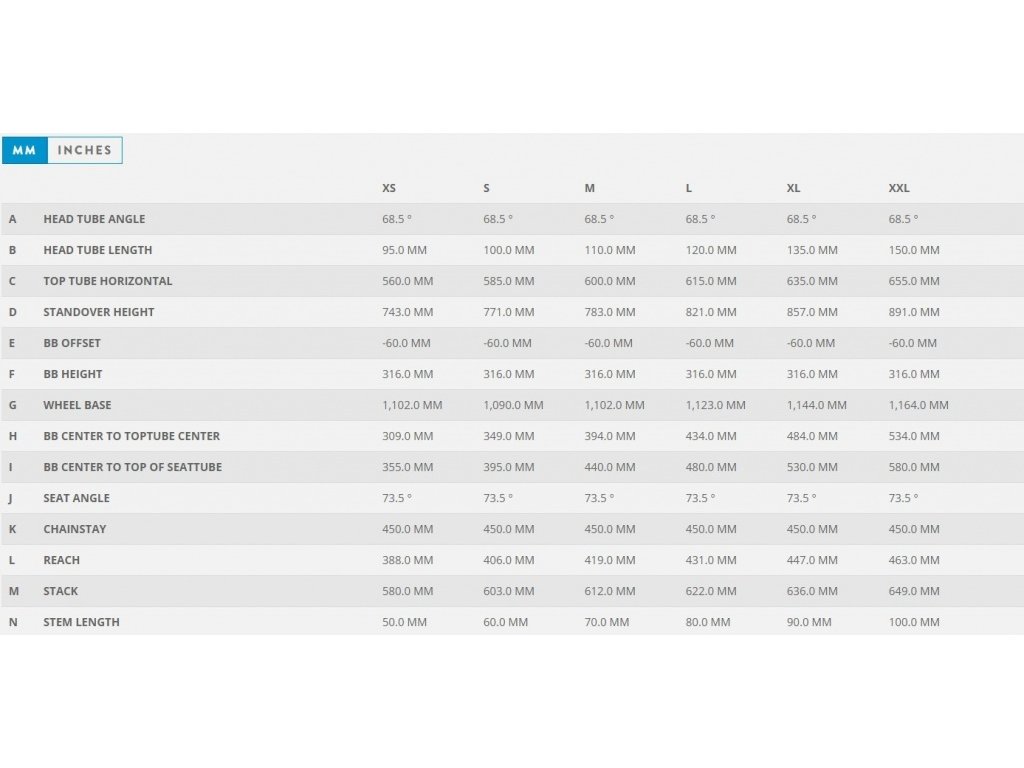
Task: Click the STEM LENGTH row label
Action: pyautogui.click(x=81, y=622)
